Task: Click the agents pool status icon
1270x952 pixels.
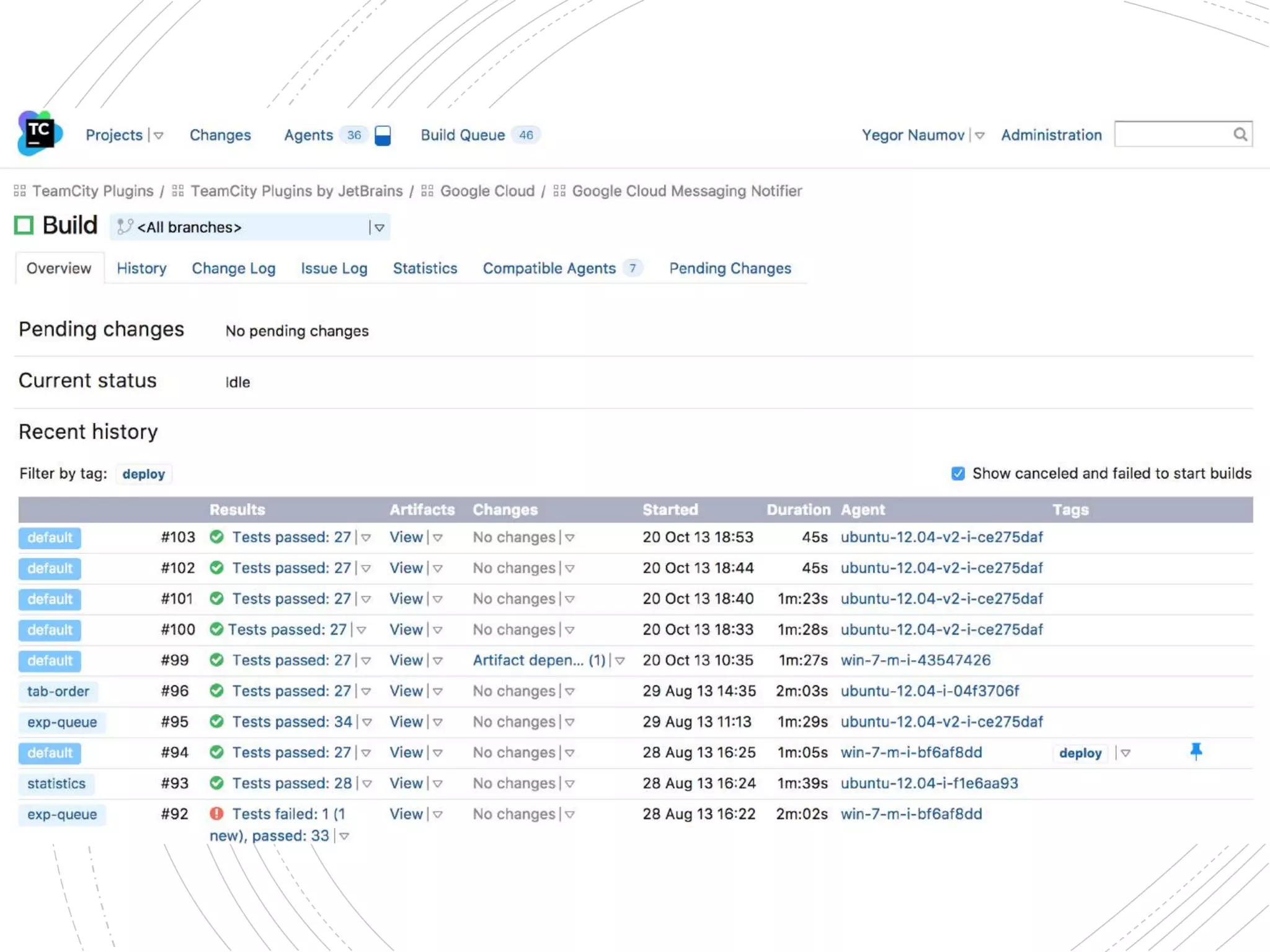Action: tap(383, 135)
